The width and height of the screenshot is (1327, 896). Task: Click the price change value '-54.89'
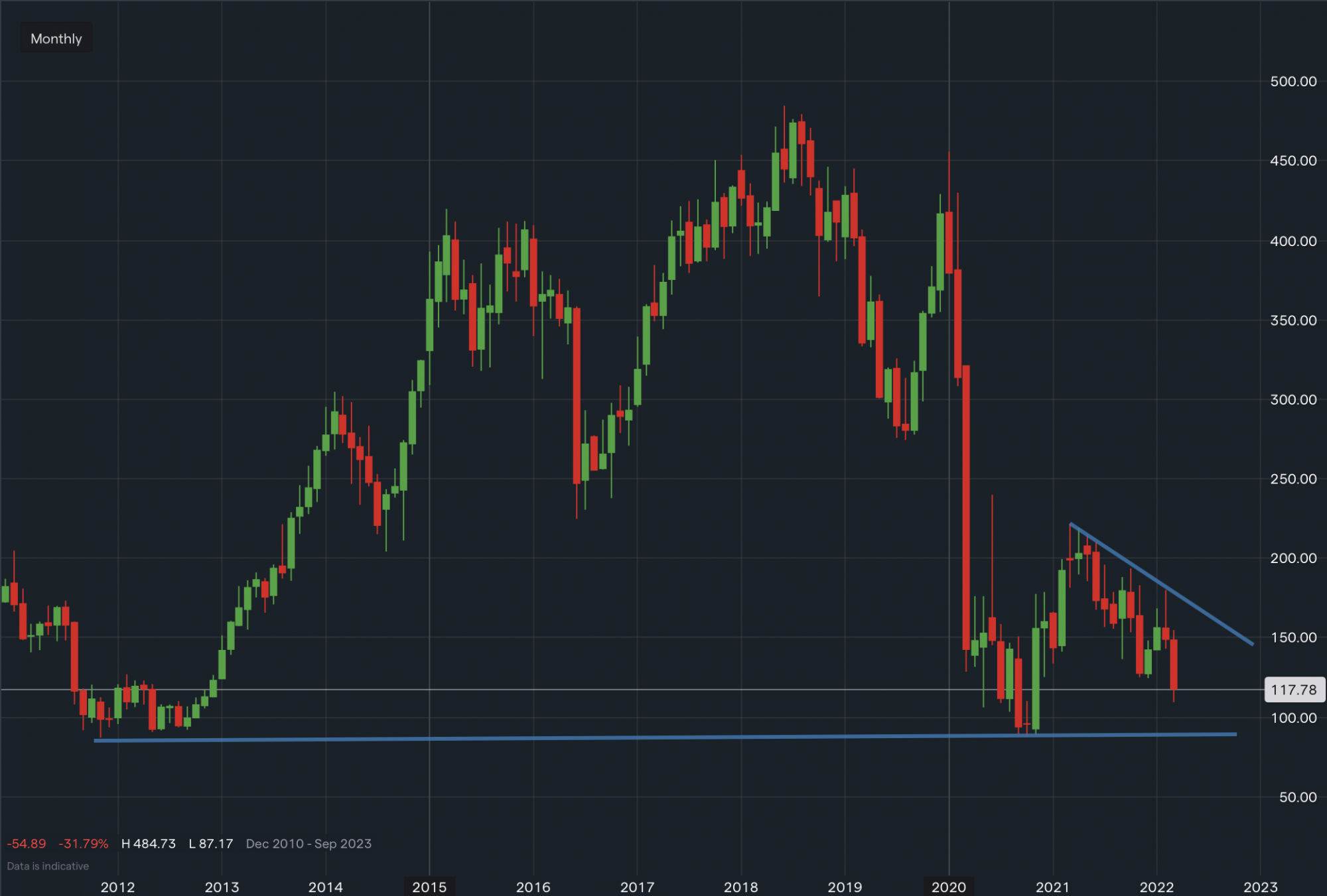click(x=26, y=844)
